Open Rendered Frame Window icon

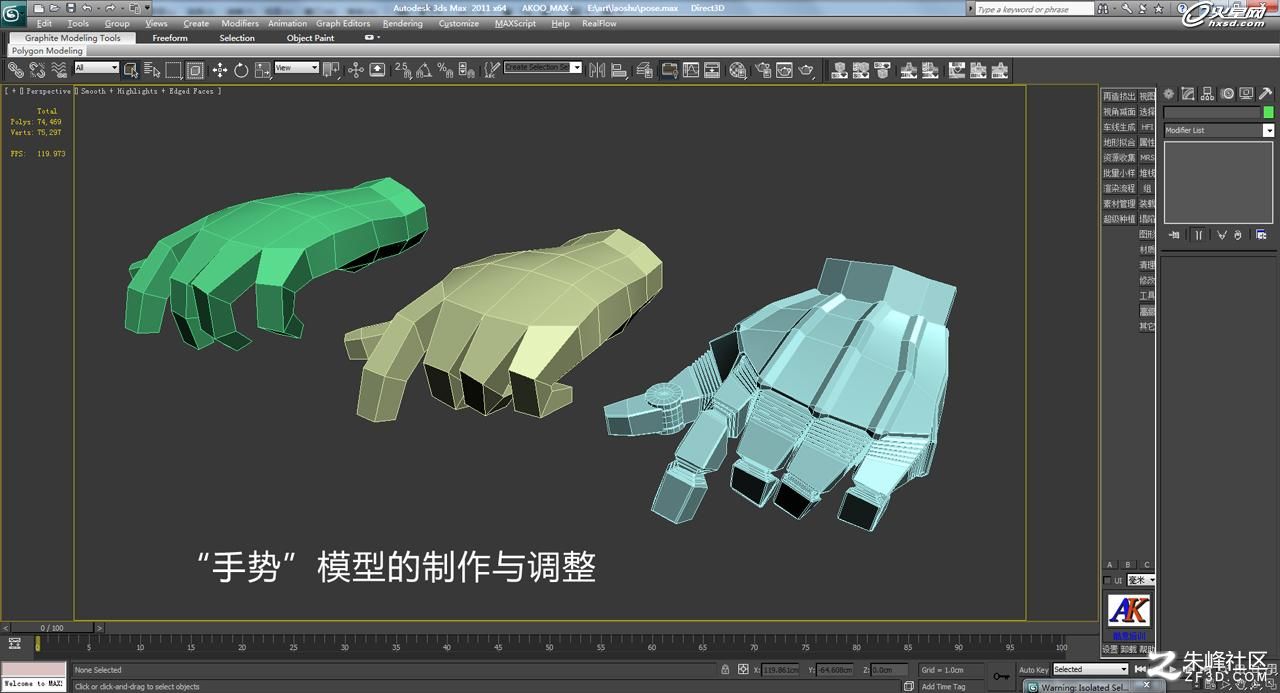pyautogui.click(x=784, y=69)
